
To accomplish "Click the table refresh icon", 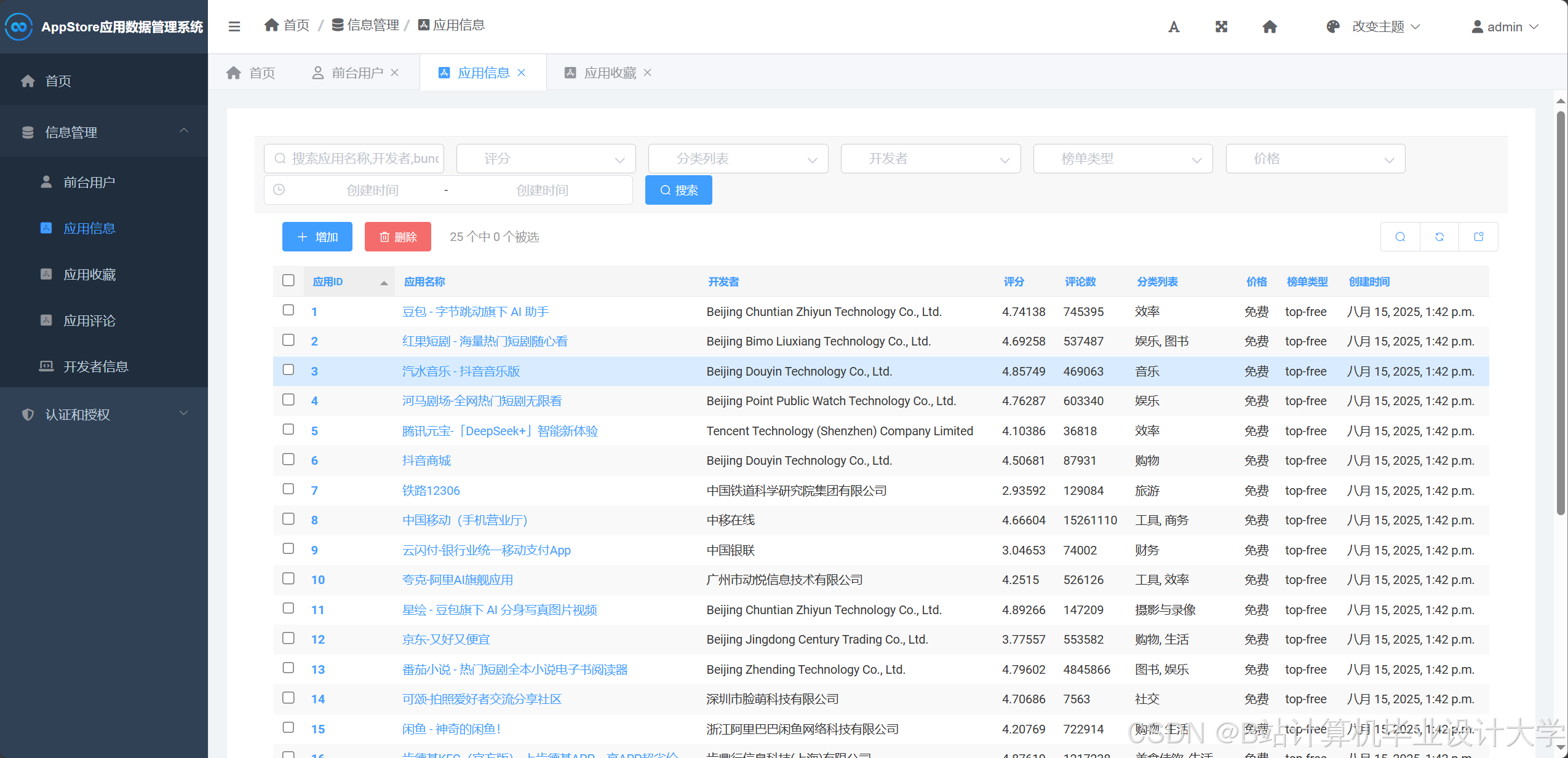I will 1439,237.
